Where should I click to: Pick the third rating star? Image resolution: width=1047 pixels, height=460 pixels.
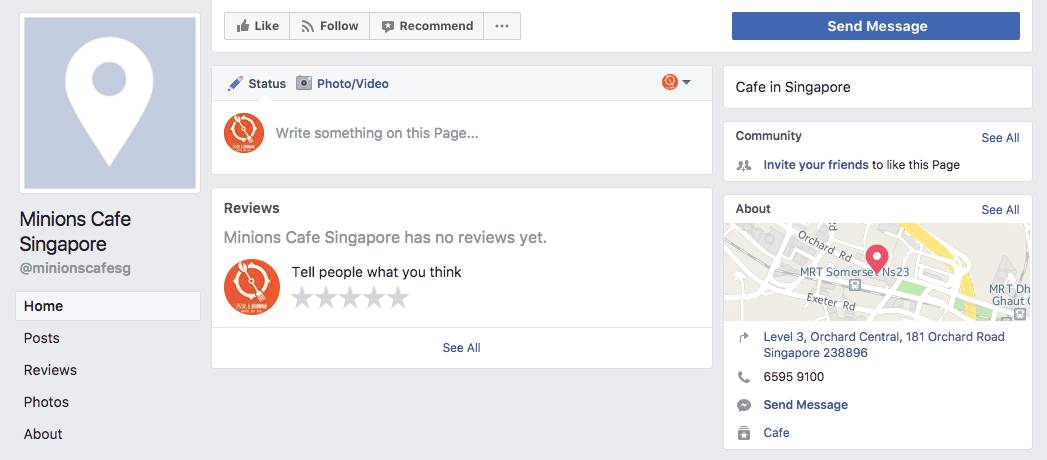(x=350, y=297)
